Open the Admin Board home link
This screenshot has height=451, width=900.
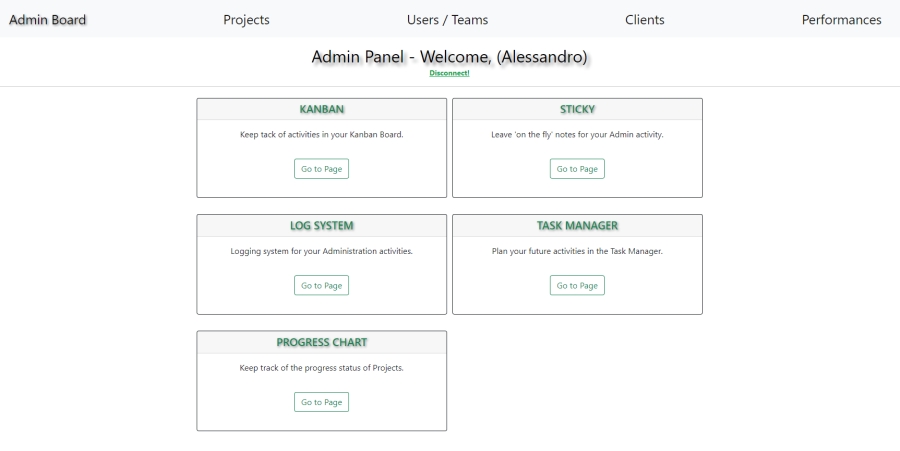click(48, 20)
